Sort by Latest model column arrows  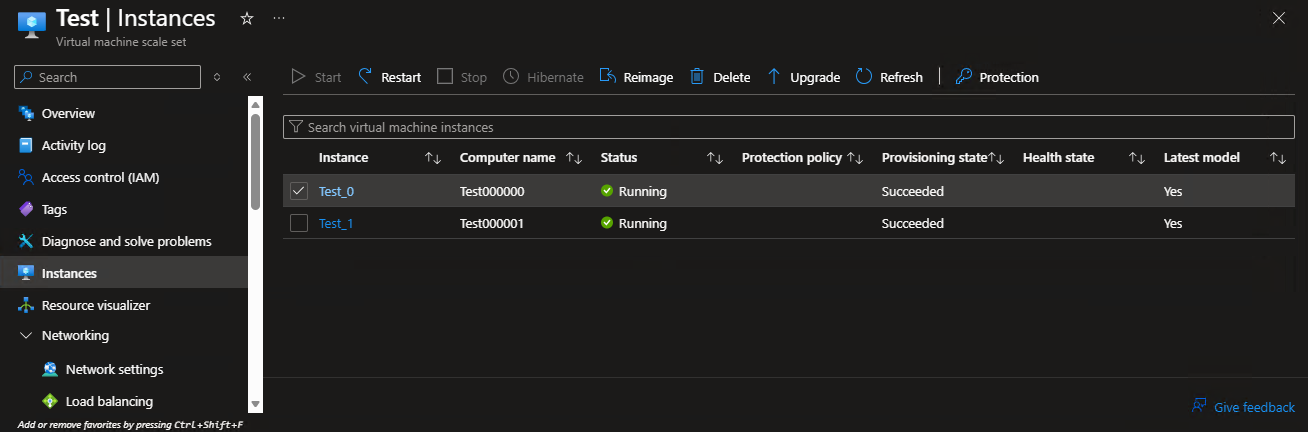click(x=1278, y=158)
